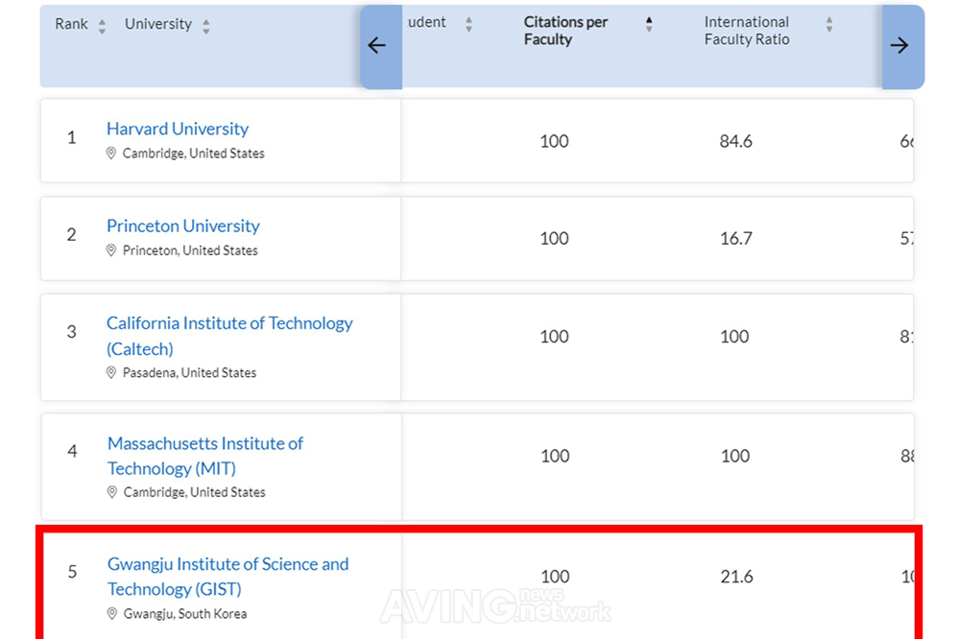Image resolution: width=960 pixels, height=639 pixels.
Task: Click 'Princeton, United States' location text
Action: point(190,250)
